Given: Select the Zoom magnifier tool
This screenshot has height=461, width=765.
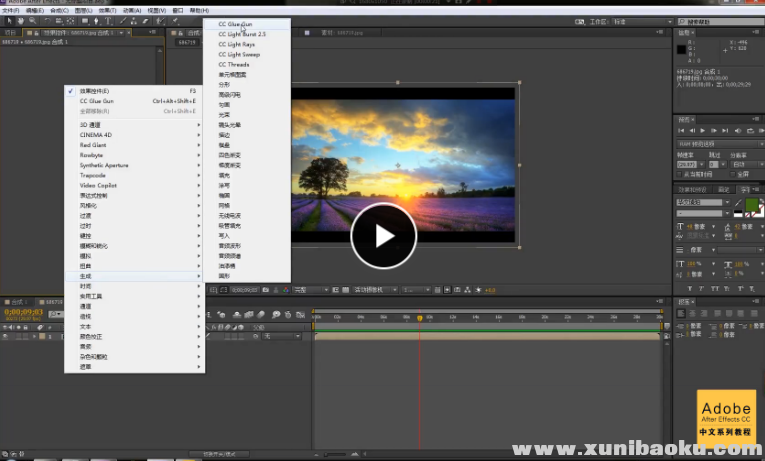Looking at the screenshot, I should (x=33, y=20).
